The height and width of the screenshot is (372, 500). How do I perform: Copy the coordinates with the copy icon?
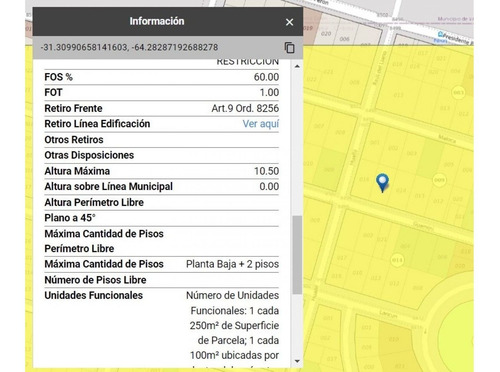pos(289,48)
